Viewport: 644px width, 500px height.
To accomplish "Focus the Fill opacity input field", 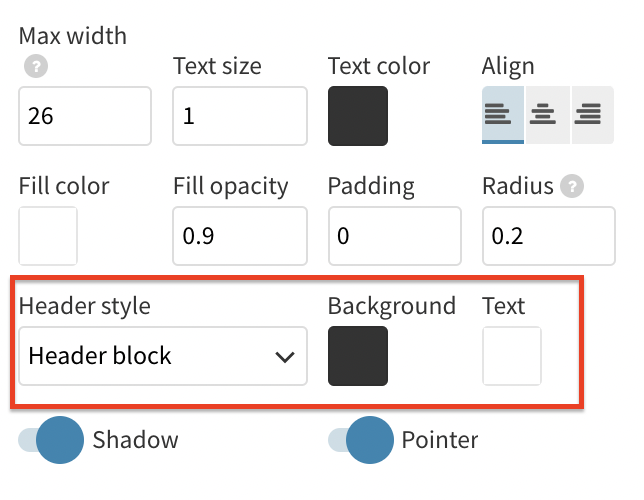I will 240,236.
